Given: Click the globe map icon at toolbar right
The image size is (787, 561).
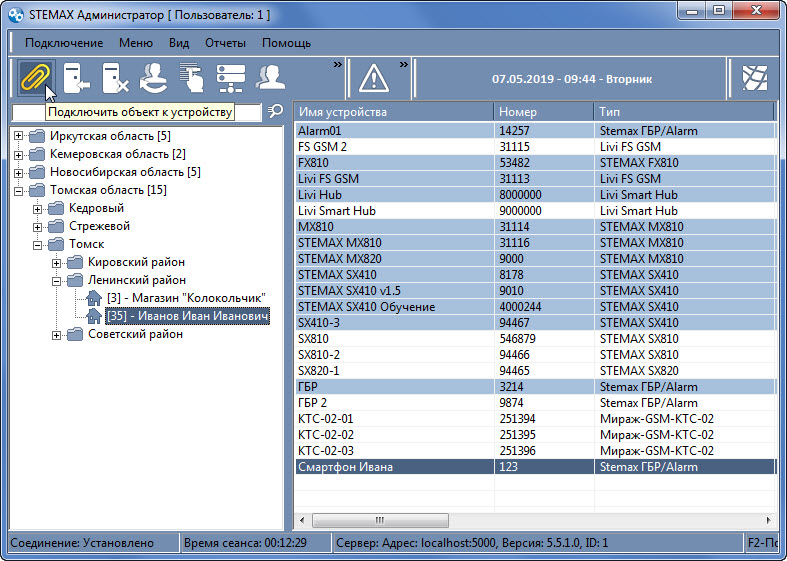Looking at the screenshot, I should [754, 78].
